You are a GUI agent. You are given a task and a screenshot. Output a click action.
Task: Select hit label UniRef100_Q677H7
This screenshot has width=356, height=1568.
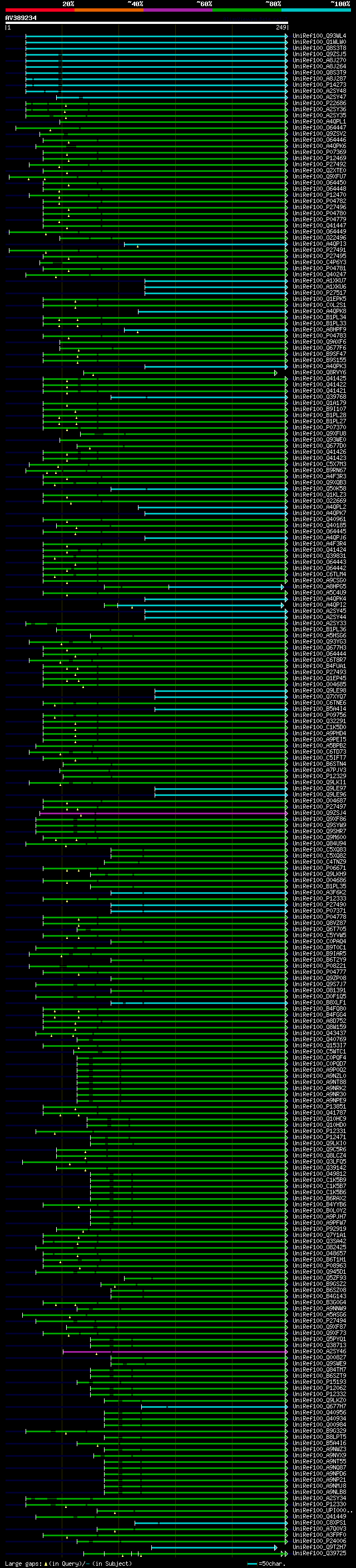(x=319, y=1406)
